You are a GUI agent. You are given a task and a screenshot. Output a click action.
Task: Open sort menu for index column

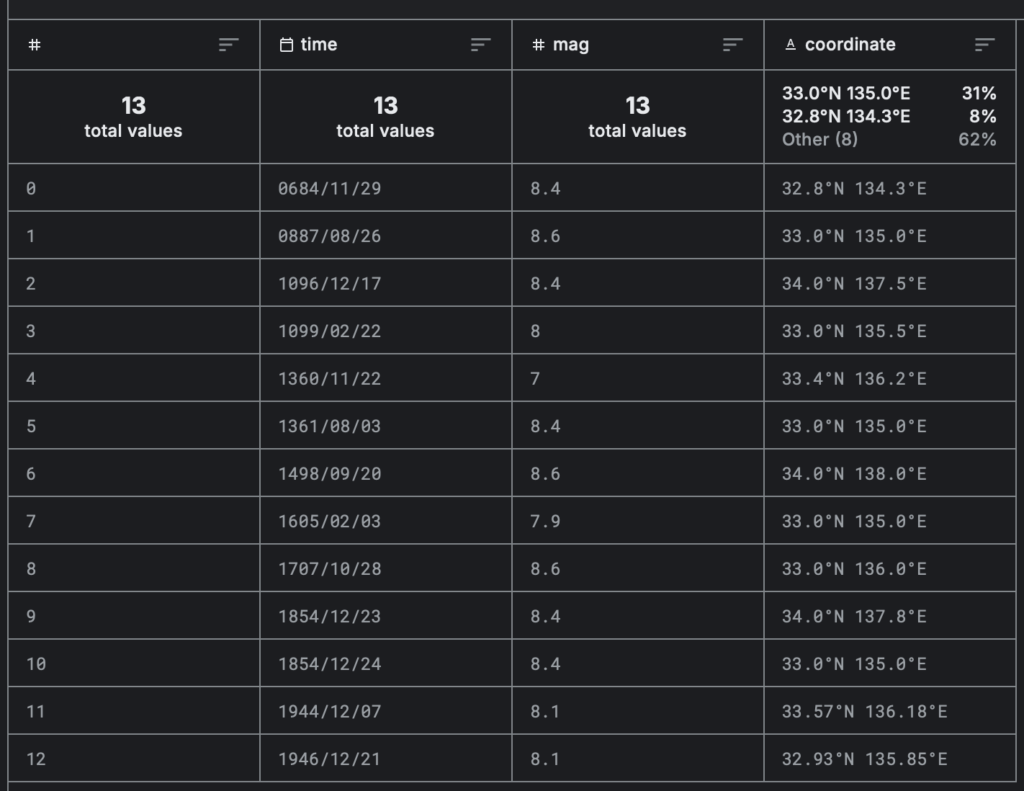pos(229,45)
